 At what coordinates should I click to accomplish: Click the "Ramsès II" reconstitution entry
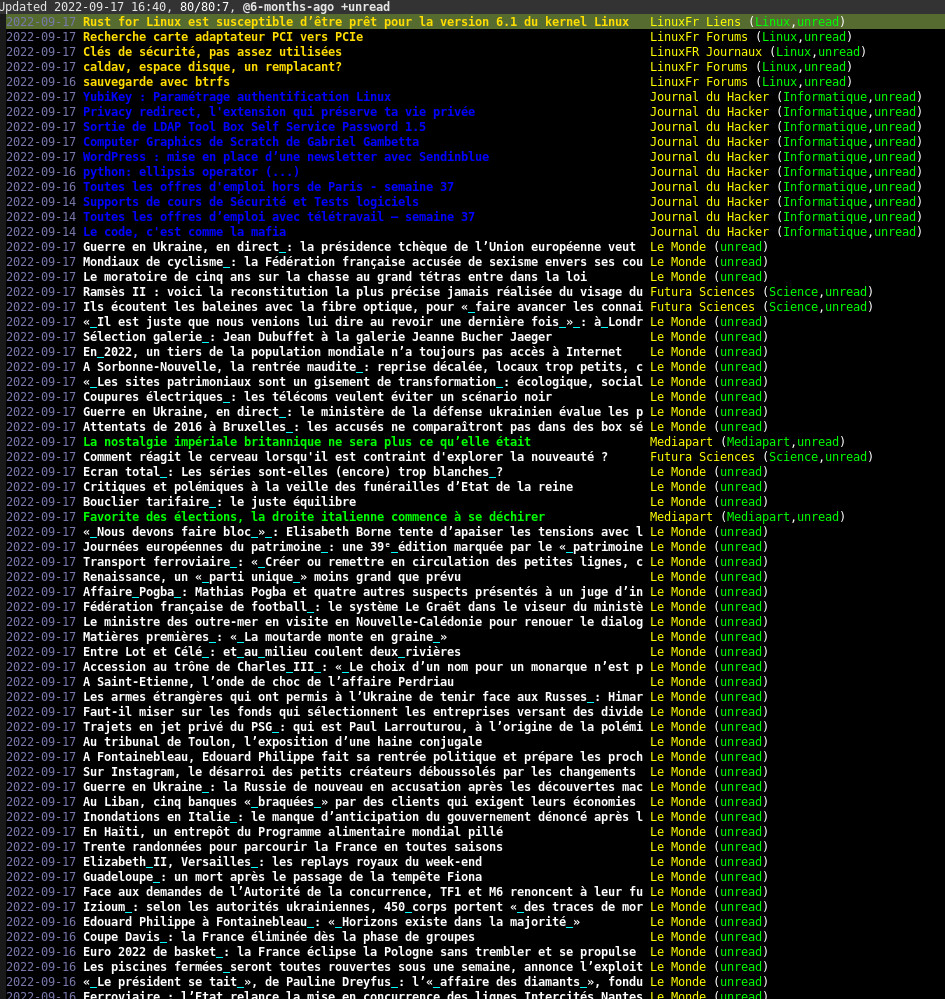(363, 292)
